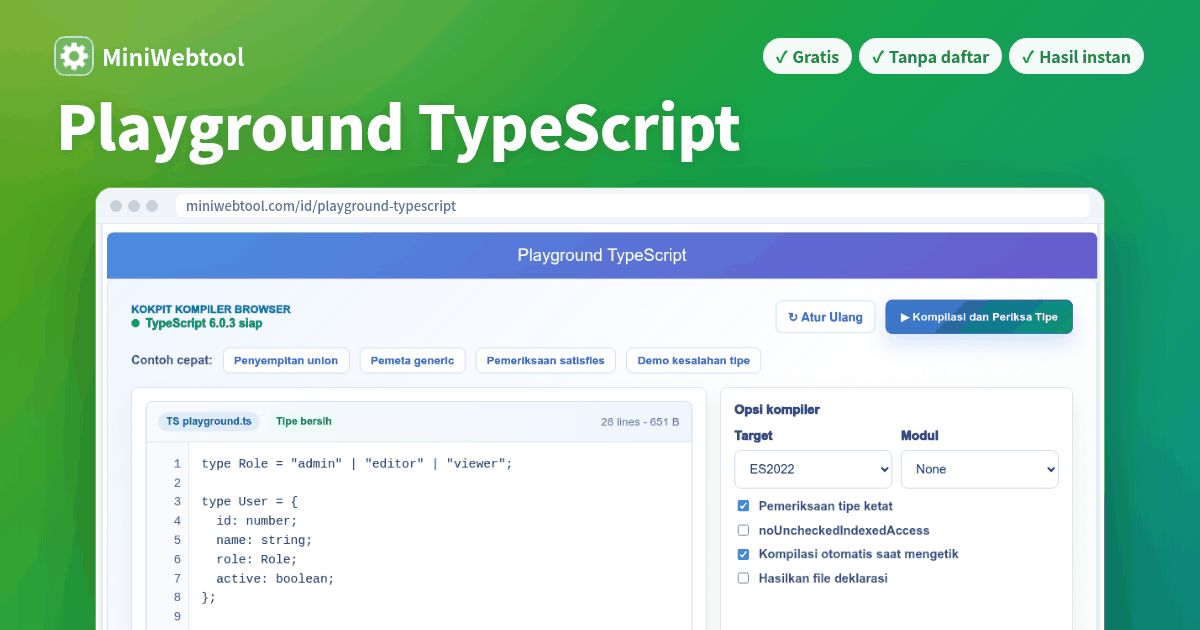Click code line 'name: string;'
Image resolution: width=1200 pixels, height=630 pixels.
(x=264, y=540)
